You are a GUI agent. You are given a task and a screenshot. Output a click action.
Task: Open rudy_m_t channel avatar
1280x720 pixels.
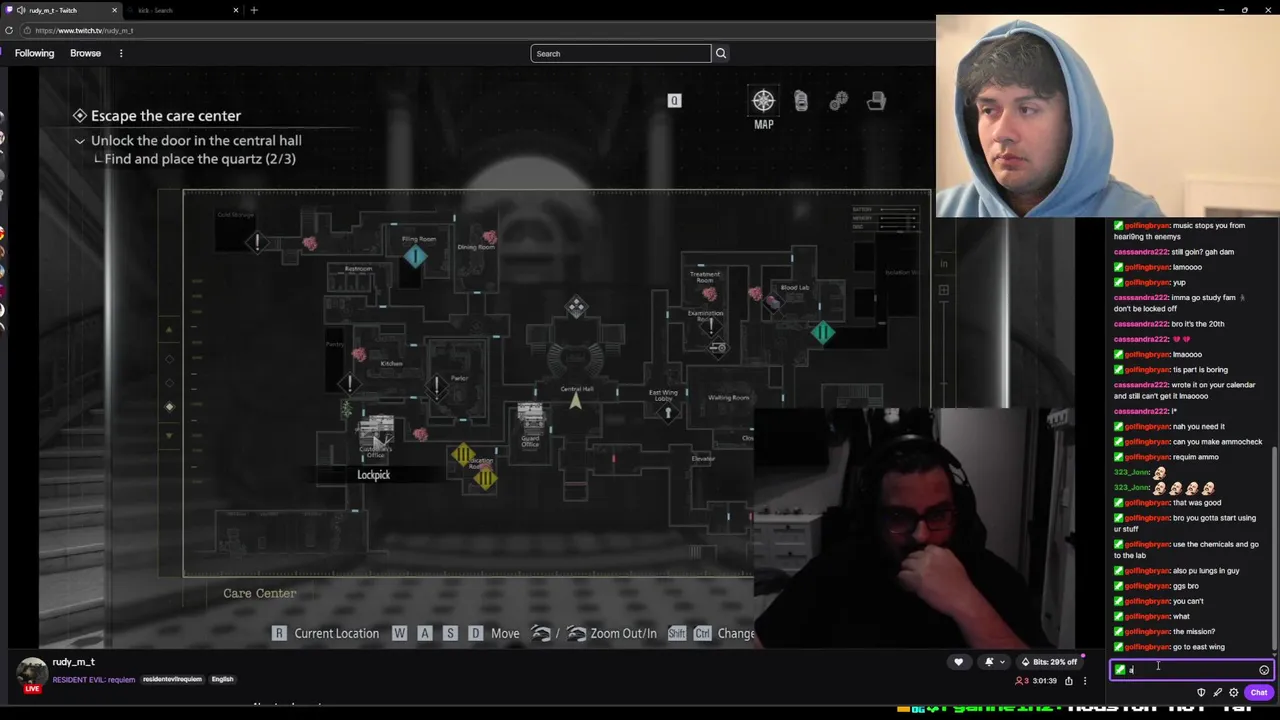point(32,672)
